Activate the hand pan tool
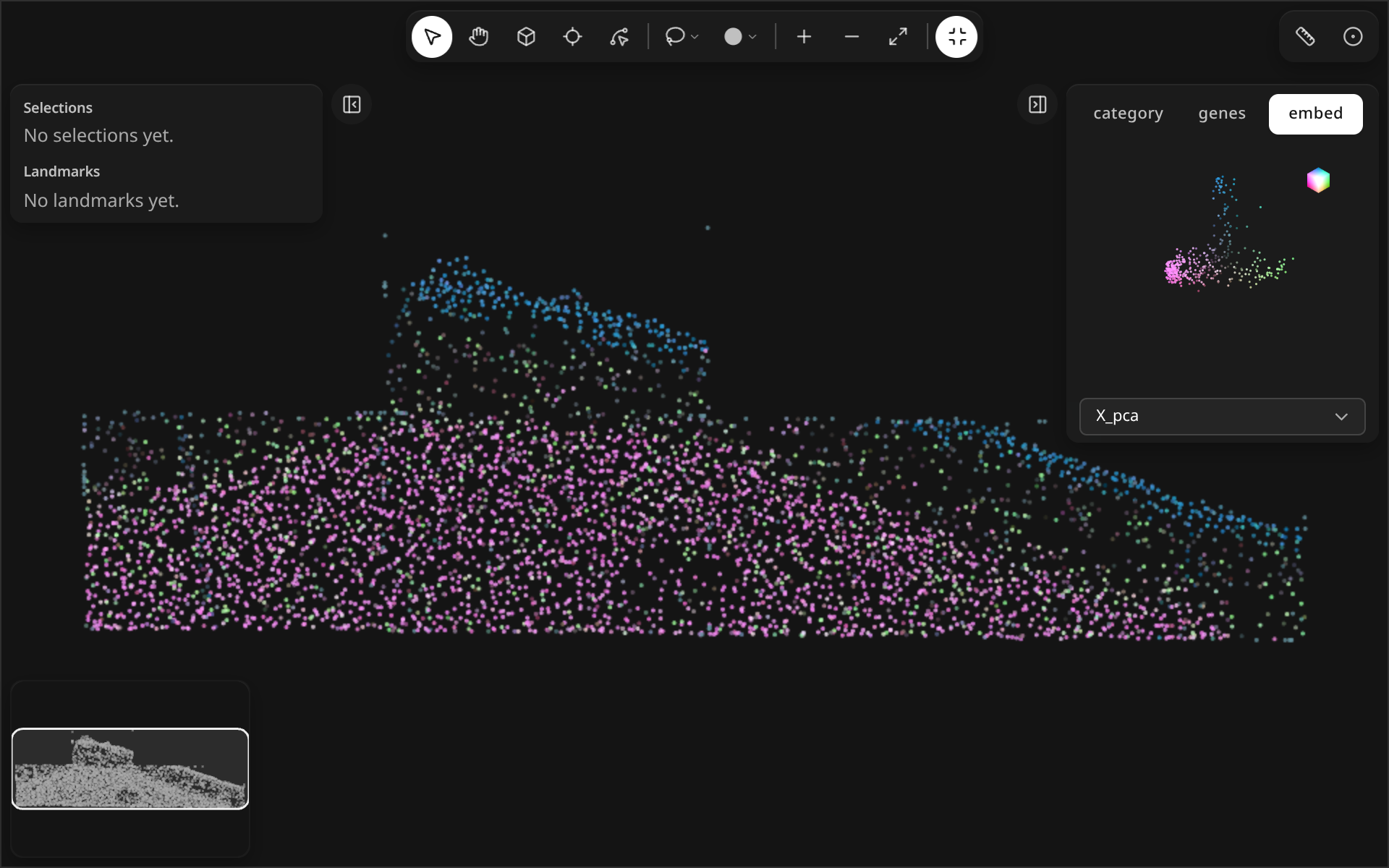 coord(479,37)
